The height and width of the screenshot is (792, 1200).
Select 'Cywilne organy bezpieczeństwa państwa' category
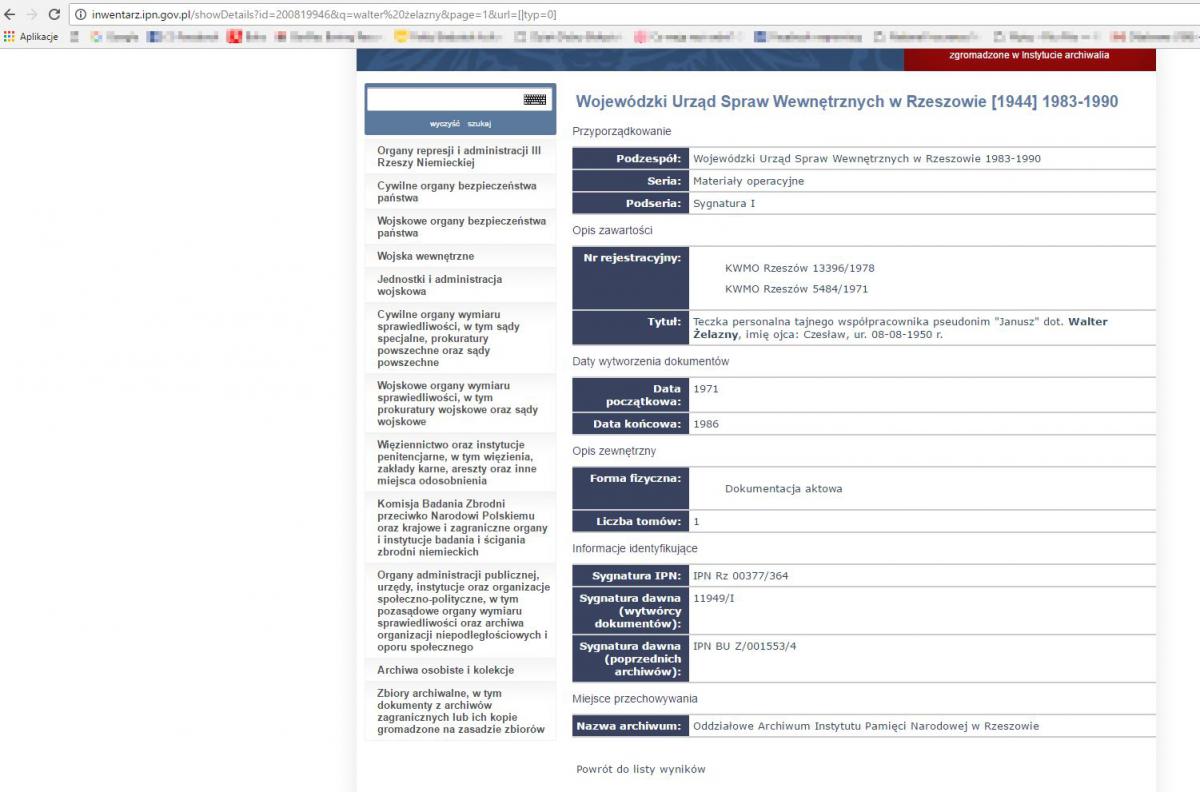point(456,192)
